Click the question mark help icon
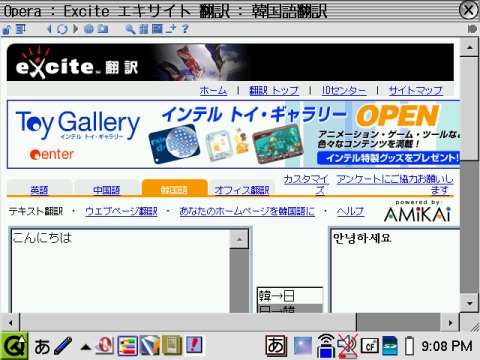Viewport: 480px width, 360px height. [185, 29]
